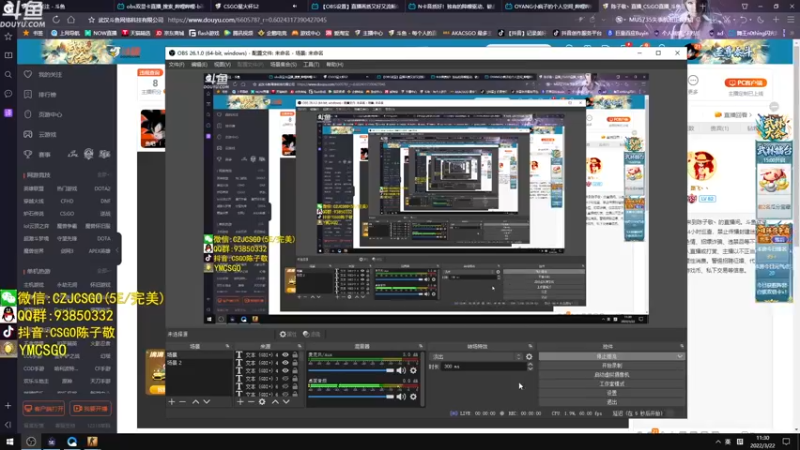The height and width of the screenshot is (450, 800).
Task: Toggle visibility of the second 文本 (GDI+) source
Action: coord(285,363)
